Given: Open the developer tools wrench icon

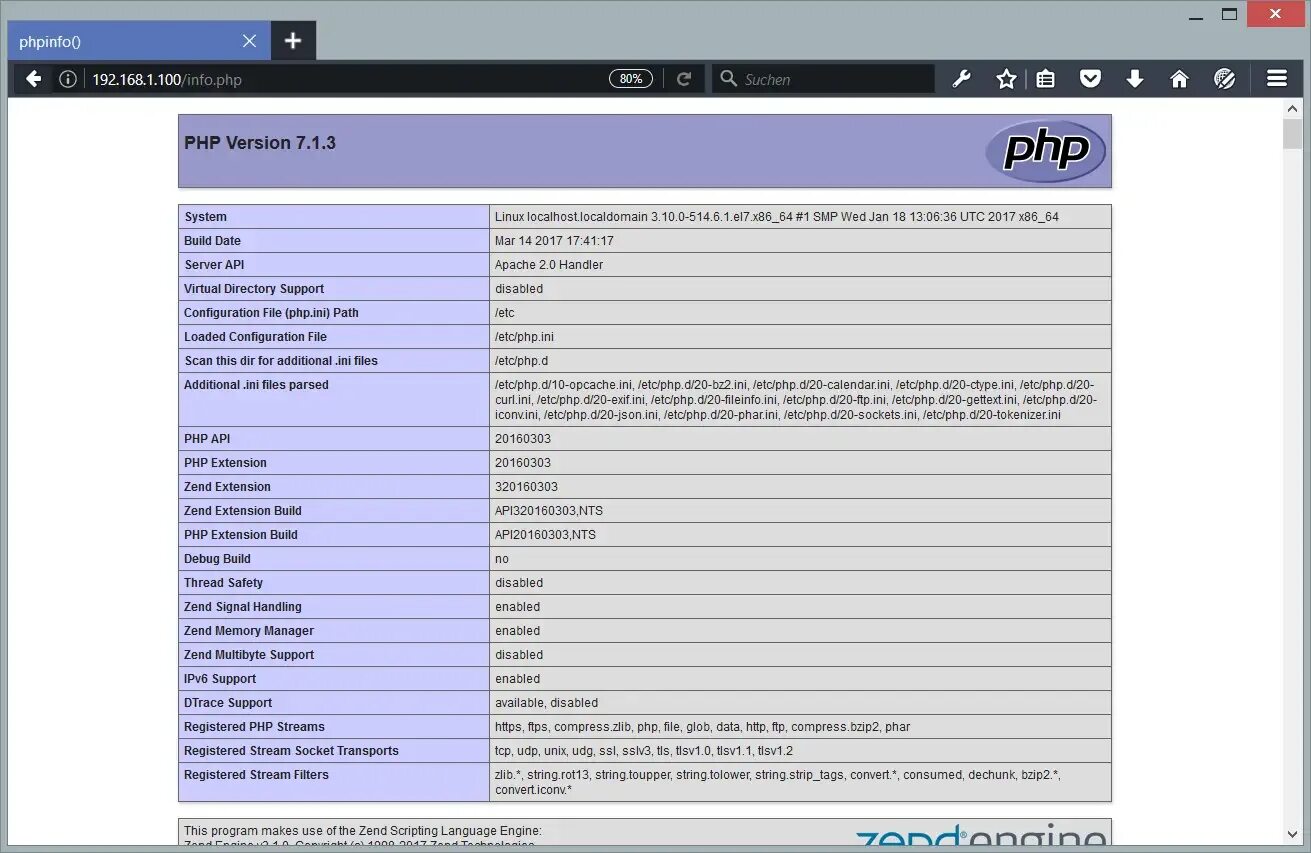Looking at the screenshot, I should tap(961, 78).
